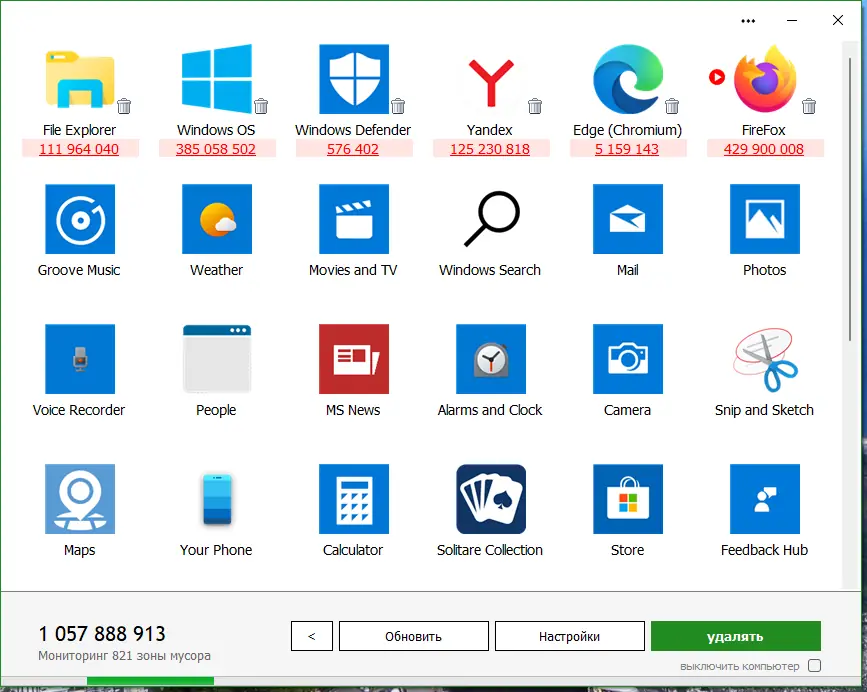Click the trash can next to File Explorer
The image size is (867, 692).
coord(124,106)
